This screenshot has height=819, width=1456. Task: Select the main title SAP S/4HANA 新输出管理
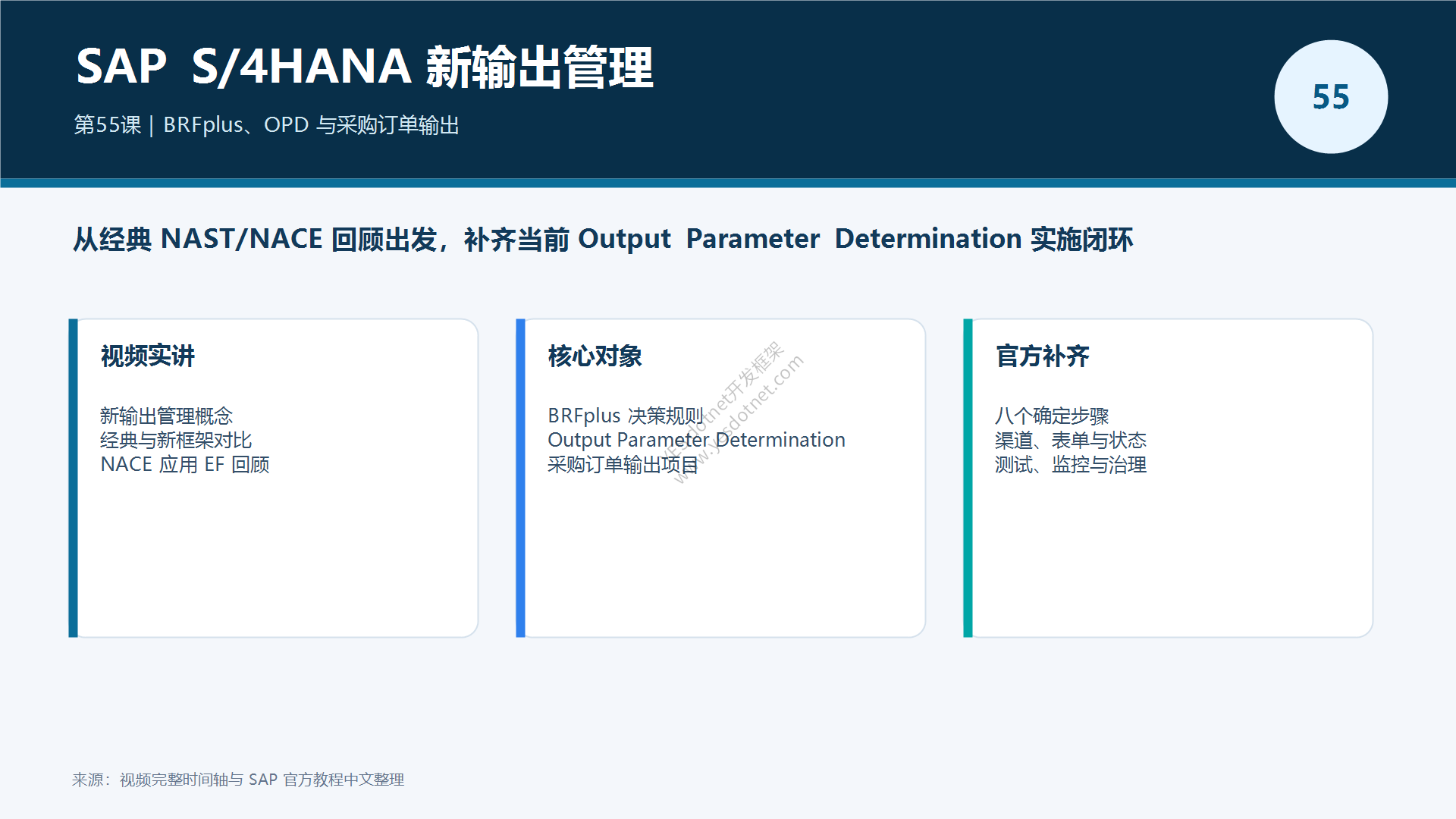point(365,67)
